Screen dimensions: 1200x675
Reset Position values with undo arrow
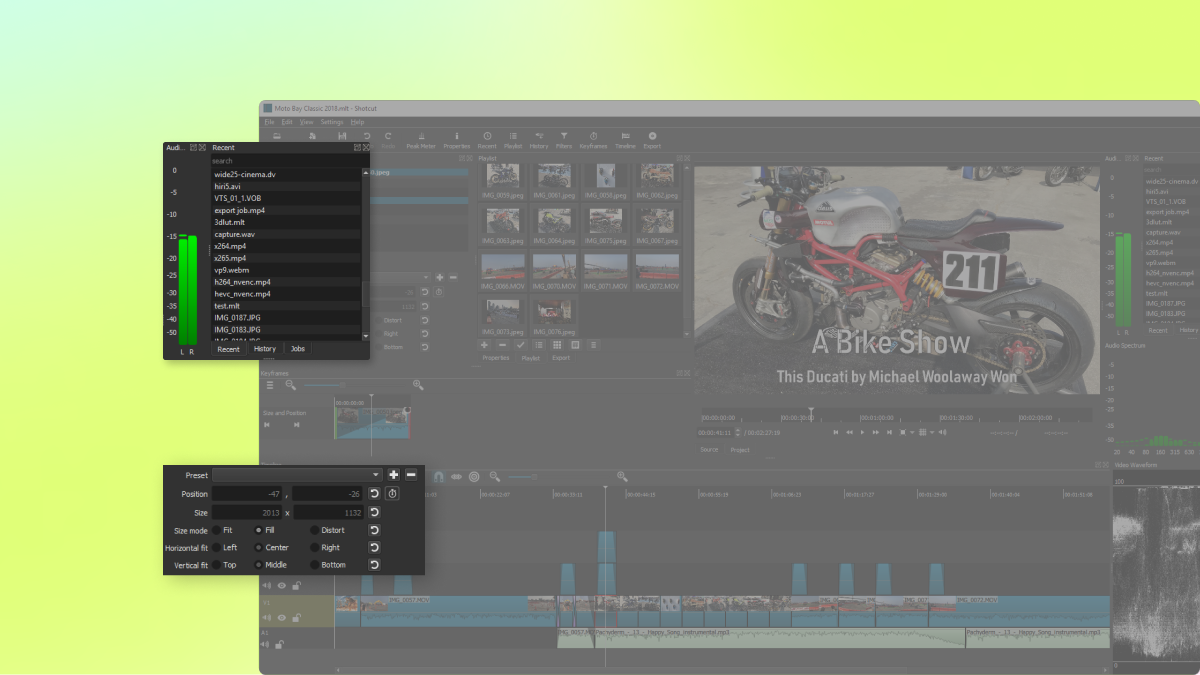pyautogui.click(x=374, y=494)
